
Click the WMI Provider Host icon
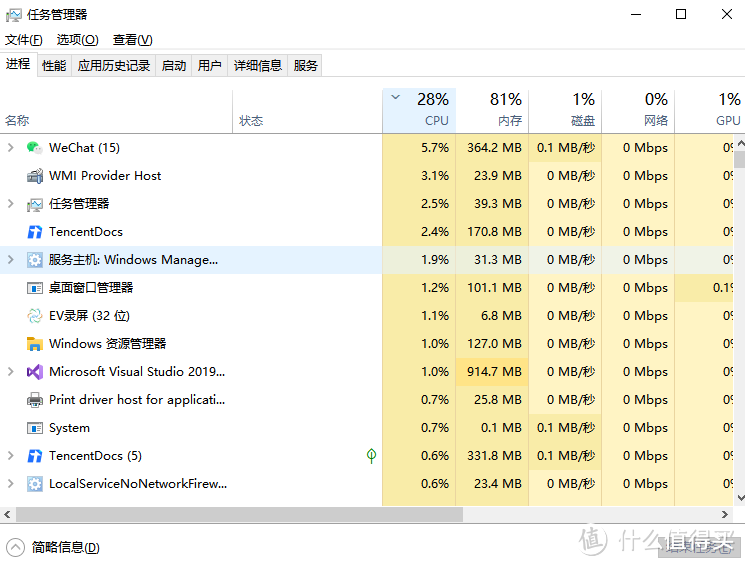(x=35, y=176)
